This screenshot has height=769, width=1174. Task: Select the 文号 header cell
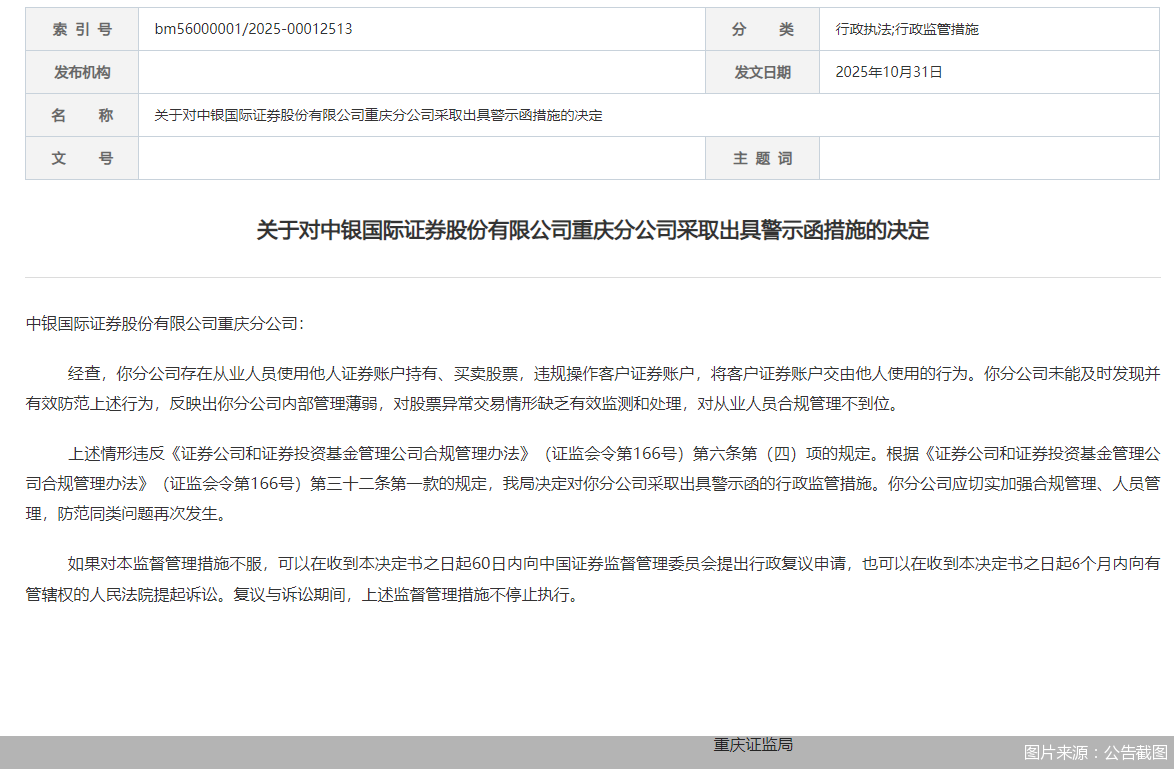[81, 157]
